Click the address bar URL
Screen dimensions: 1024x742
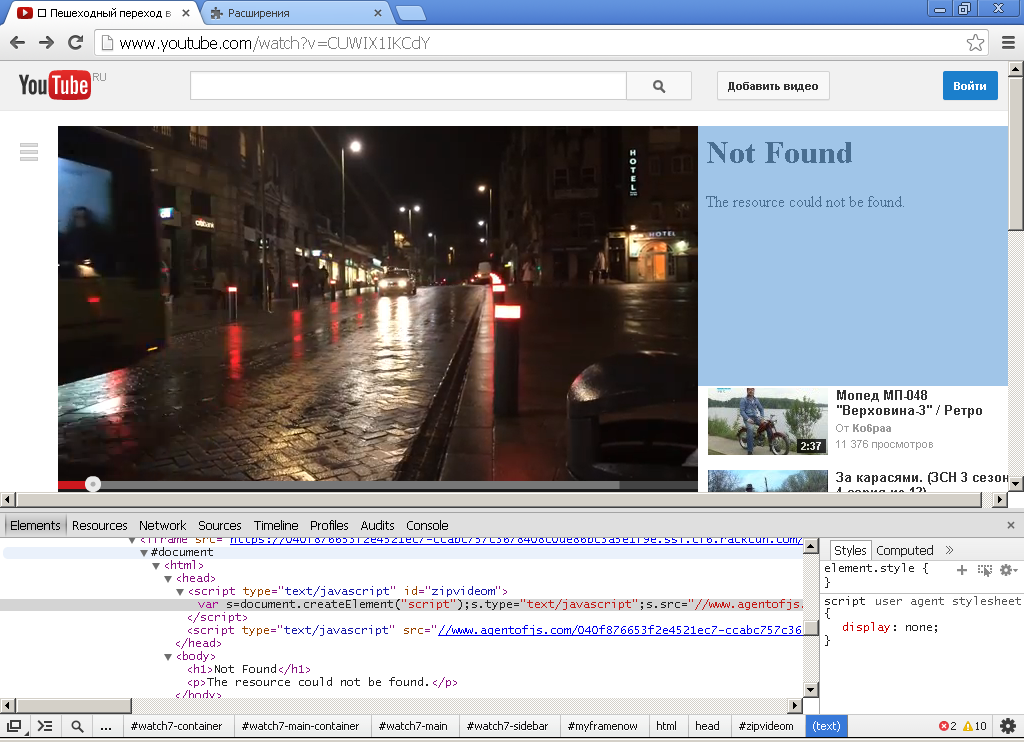[x=274, y=43]
